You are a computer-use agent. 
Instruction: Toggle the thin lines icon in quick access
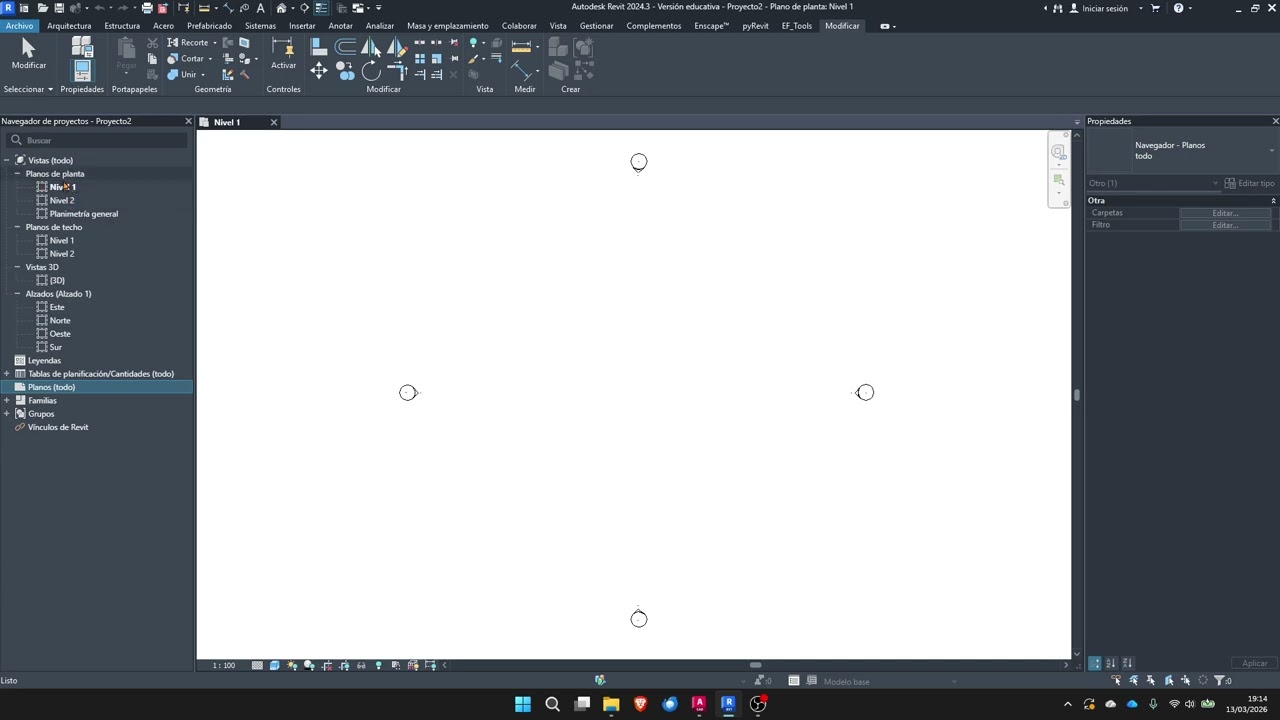tap(319, 8)
